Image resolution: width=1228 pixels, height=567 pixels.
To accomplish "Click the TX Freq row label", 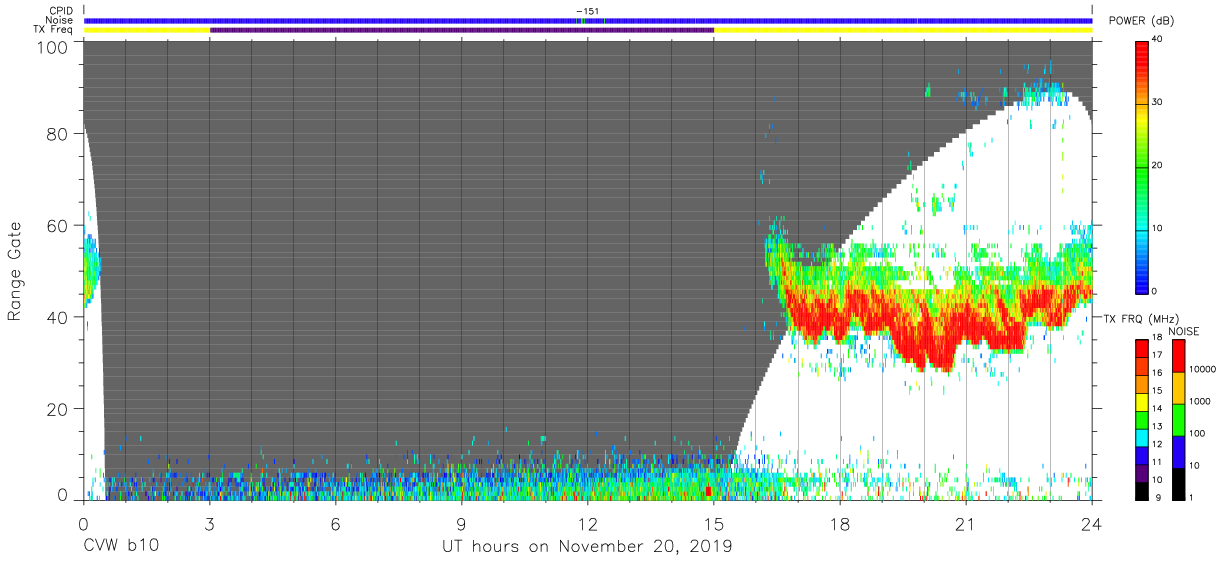I will (x=55, y=30).
